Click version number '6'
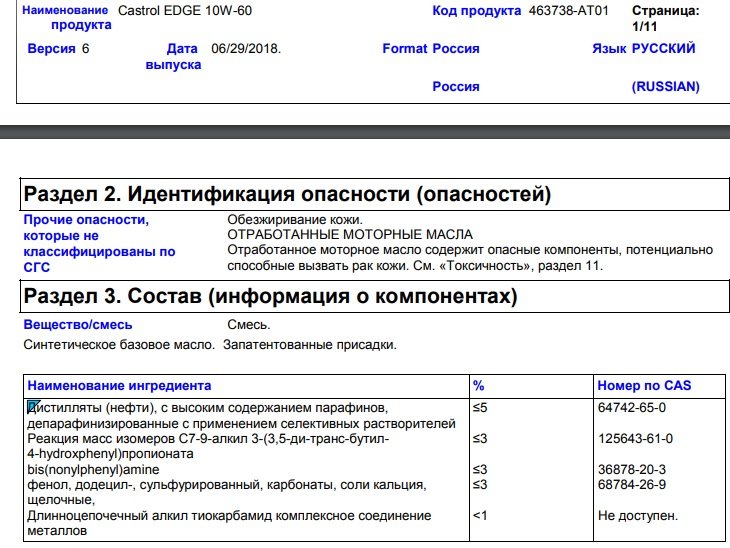Screen dimensions: 730x548 [x=85, y=48]
